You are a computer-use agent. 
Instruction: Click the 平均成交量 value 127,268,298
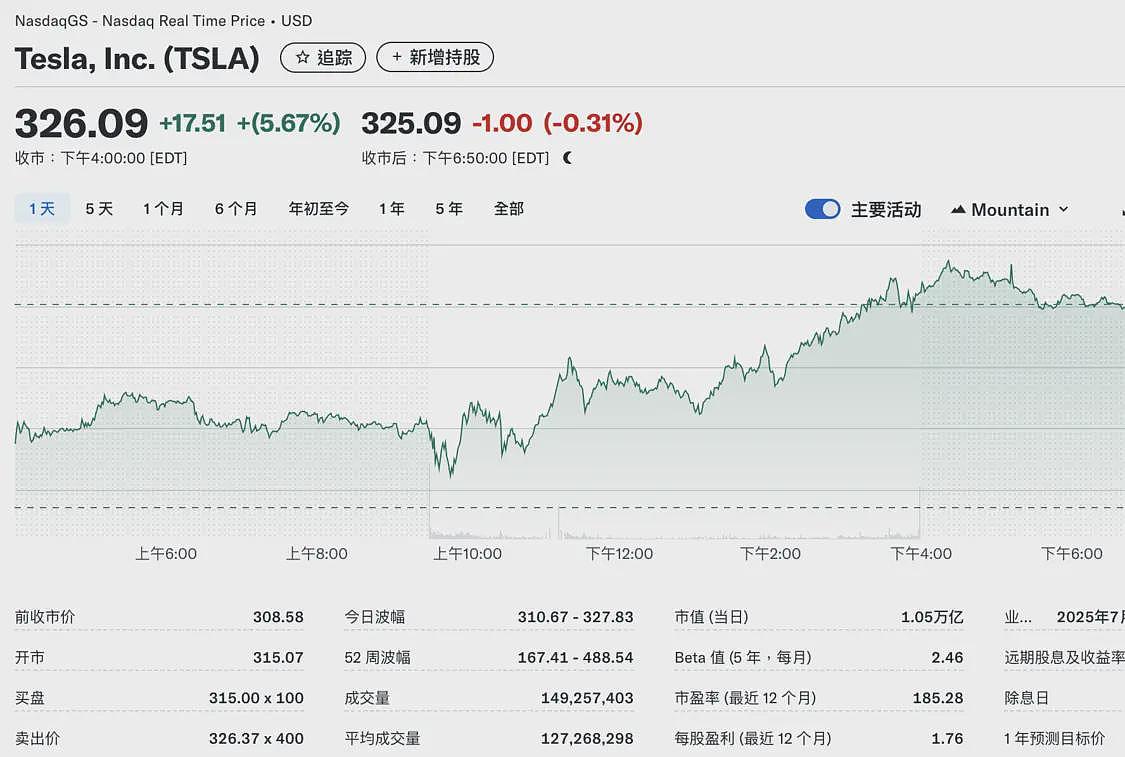(587, 738)
